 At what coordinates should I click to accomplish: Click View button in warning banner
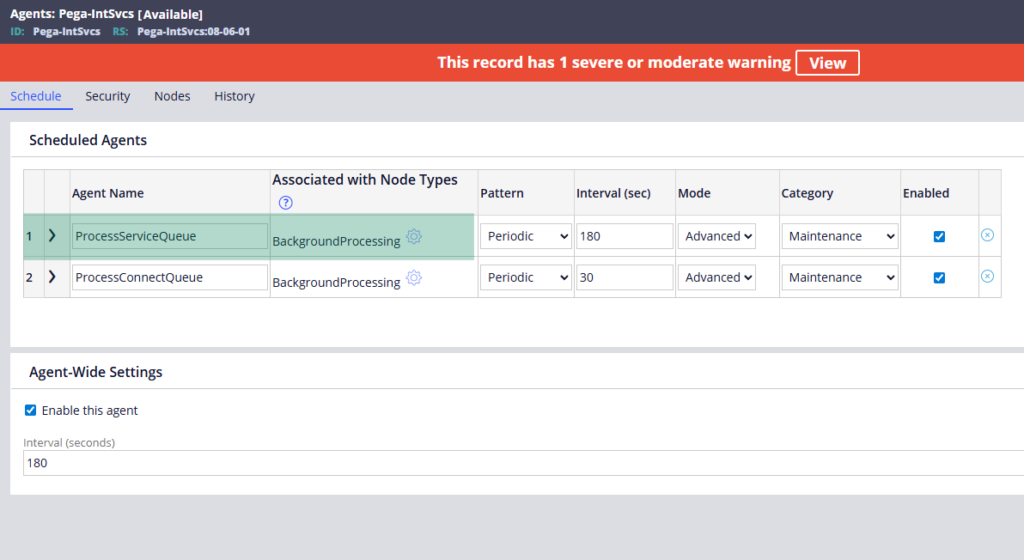[x=827, y=63]
